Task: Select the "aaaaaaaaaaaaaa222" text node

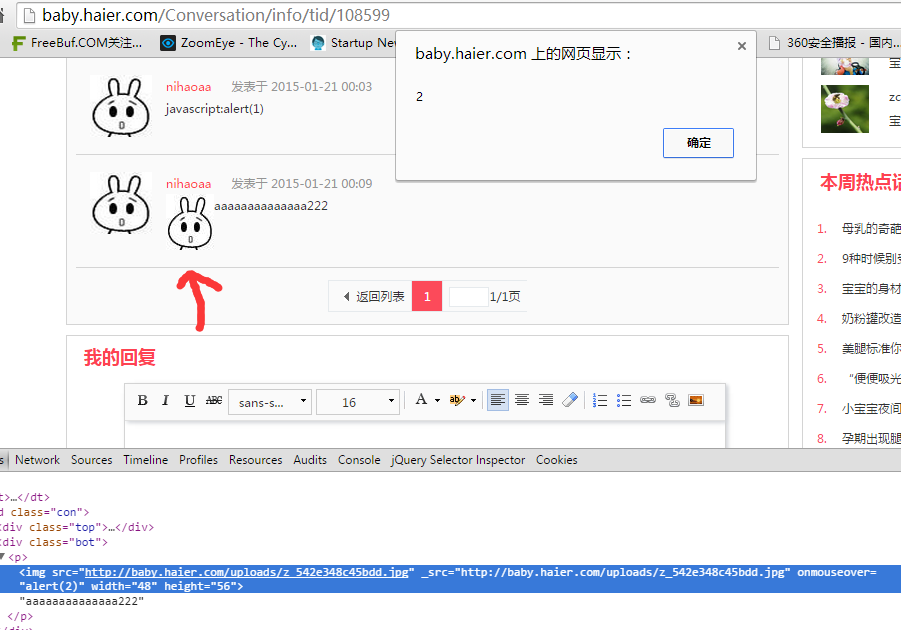Action: click(82, 601)
